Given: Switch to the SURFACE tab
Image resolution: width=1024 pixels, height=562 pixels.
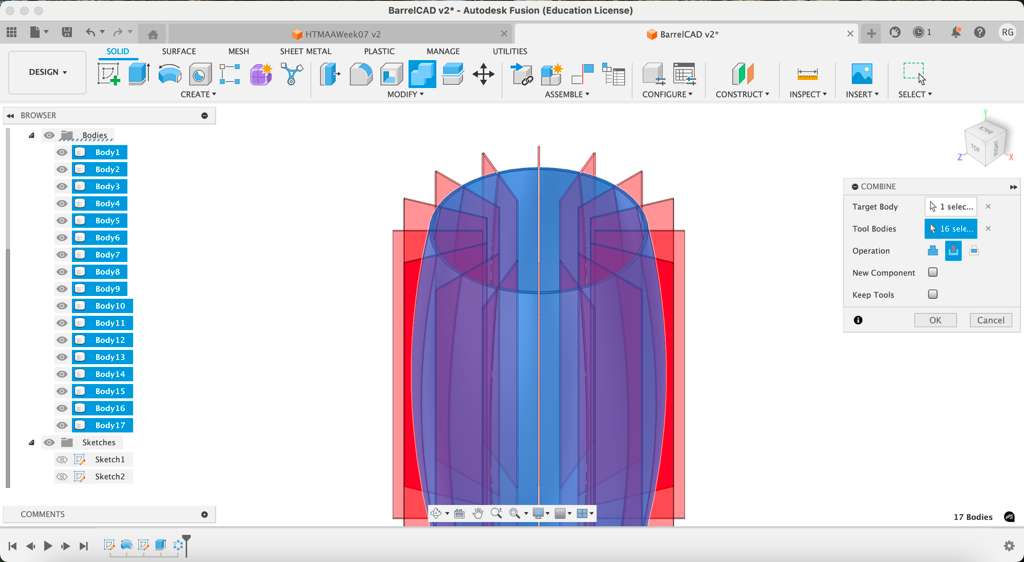Looking at the screenshot, I should click(x=179, y=51).
